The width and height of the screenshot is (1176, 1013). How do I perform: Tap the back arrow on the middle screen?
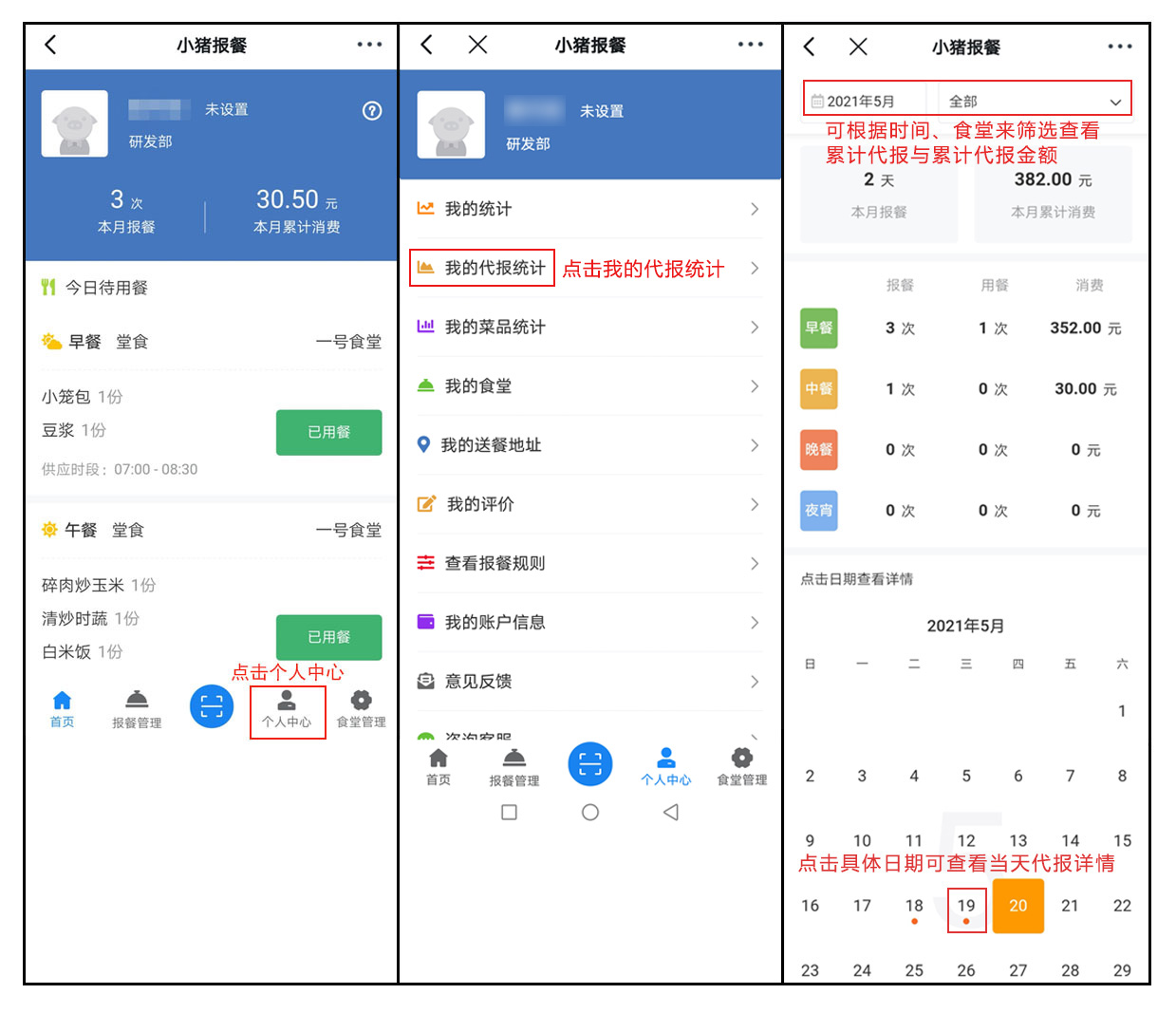coord(427,45)
